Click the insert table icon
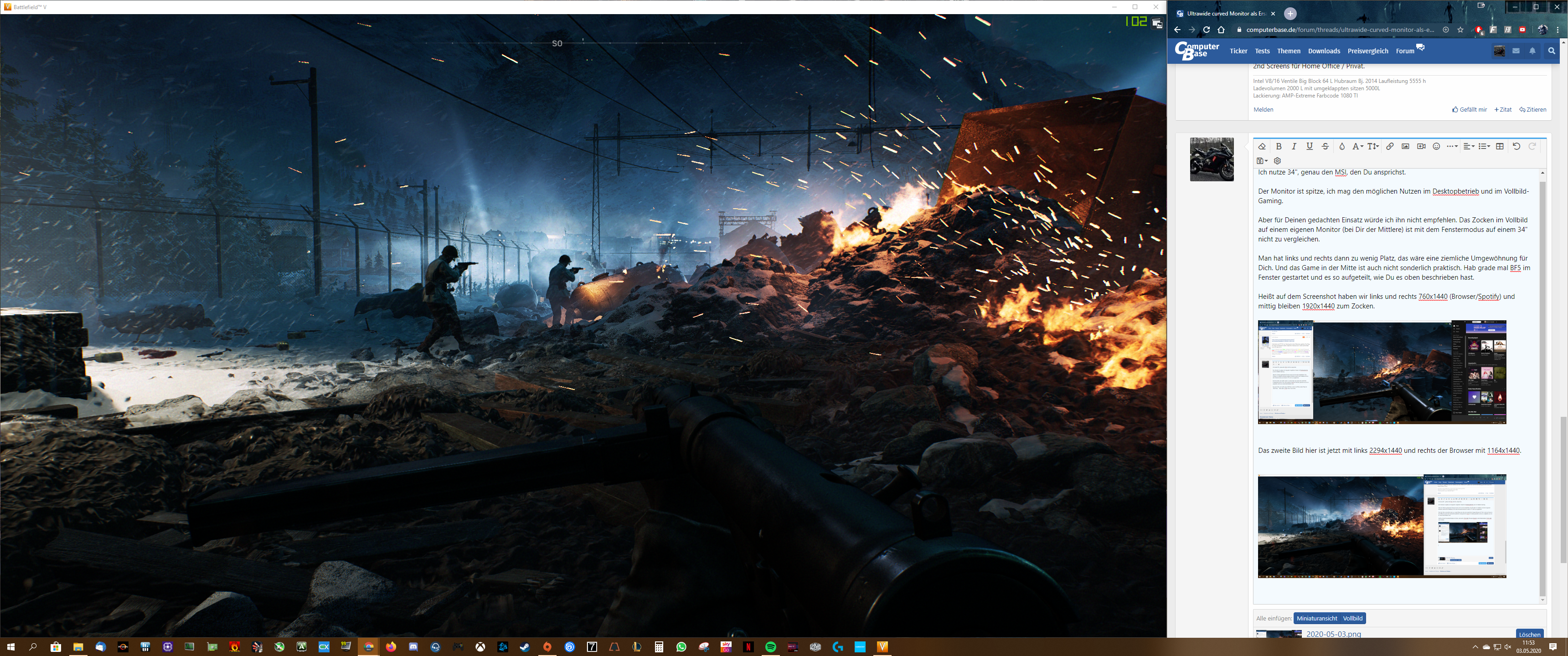 (x=1500, y=146)
